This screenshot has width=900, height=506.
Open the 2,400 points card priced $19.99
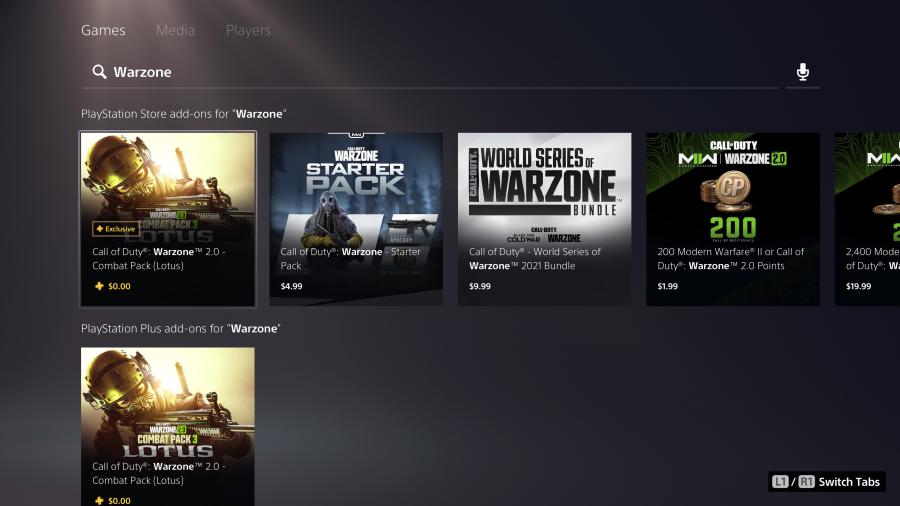(867, 219)
